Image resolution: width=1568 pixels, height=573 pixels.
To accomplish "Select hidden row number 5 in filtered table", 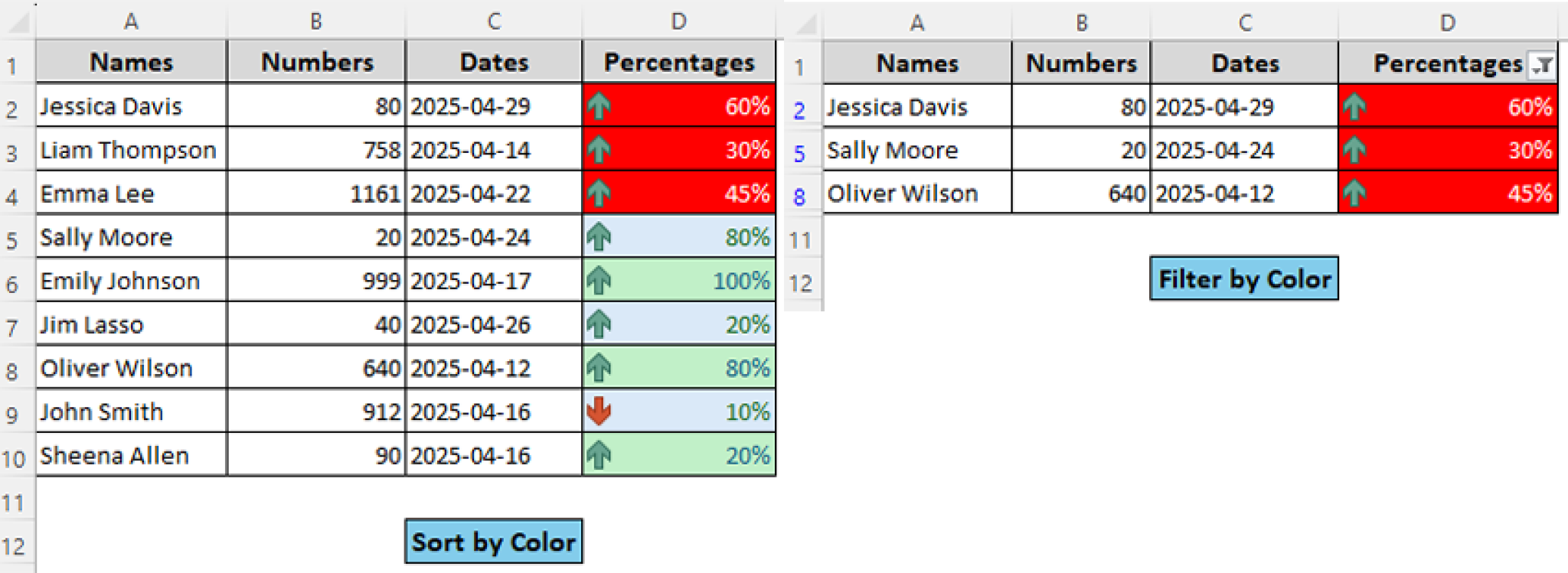I will point(799,150).
